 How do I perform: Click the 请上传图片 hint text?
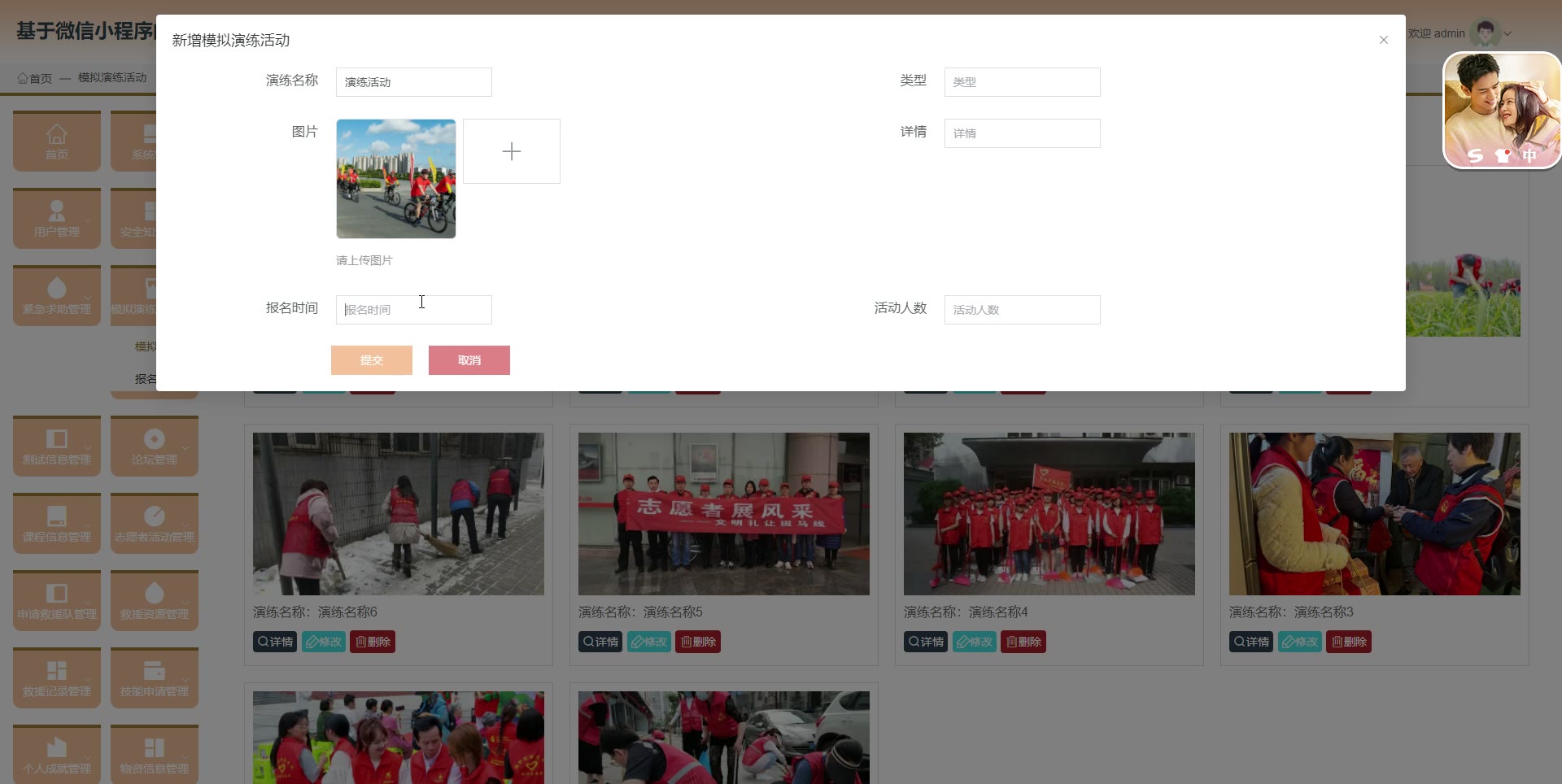pyautogui.click(x=364, y=260)
